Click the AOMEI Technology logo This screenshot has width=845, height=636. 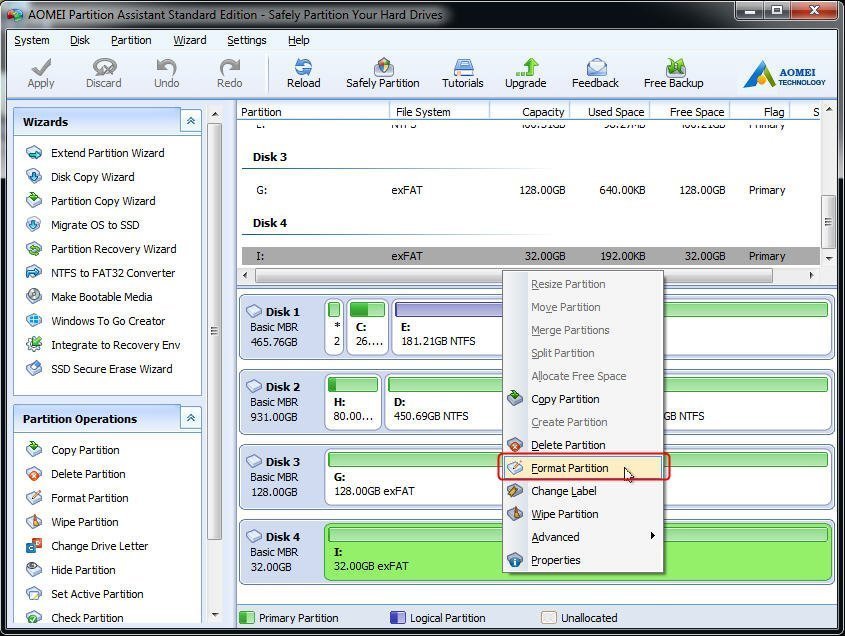(x=784, y=74)
